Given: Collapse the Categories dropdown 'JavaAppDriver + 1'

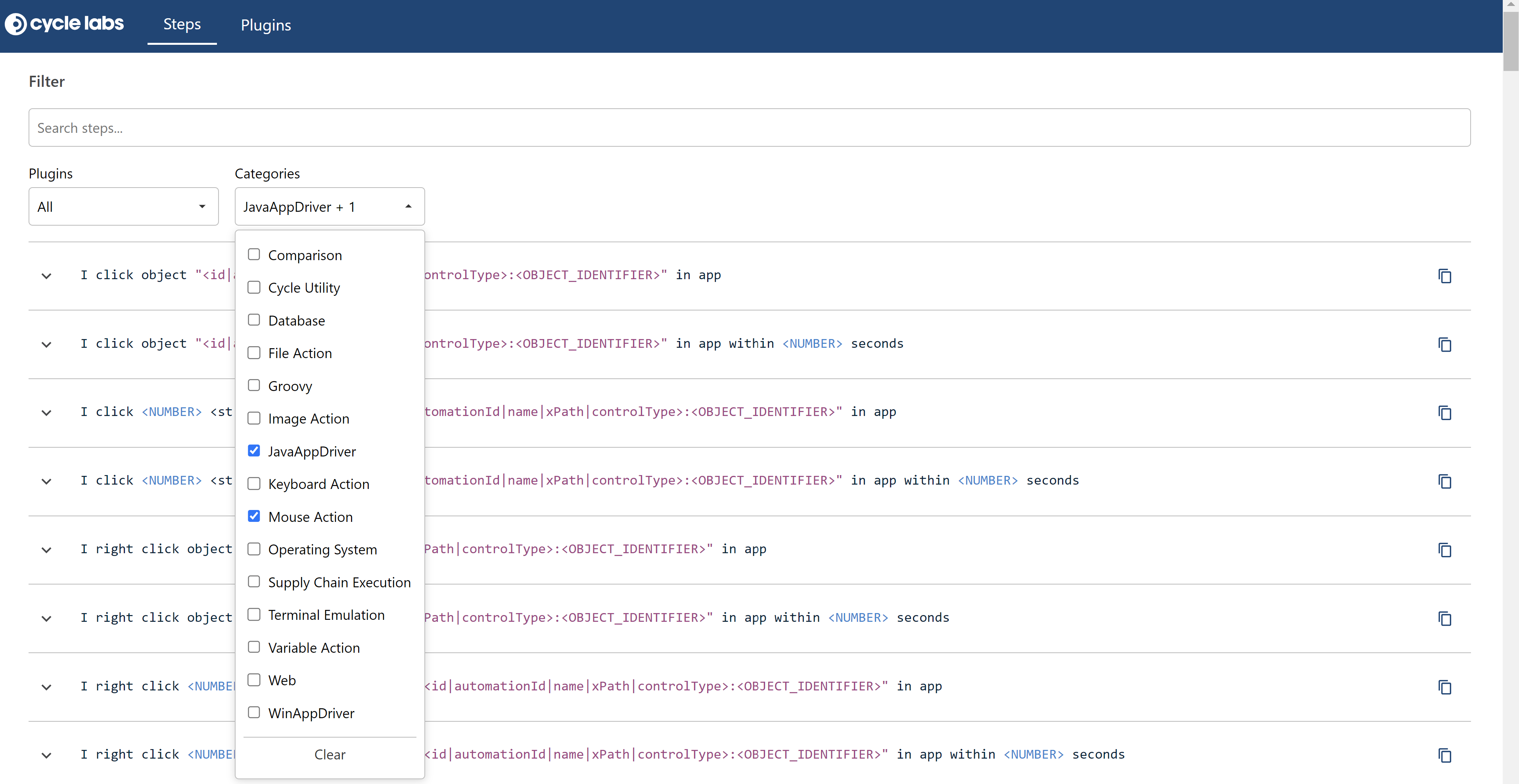Looking at the screenshot, I should [x=329, y=206].
